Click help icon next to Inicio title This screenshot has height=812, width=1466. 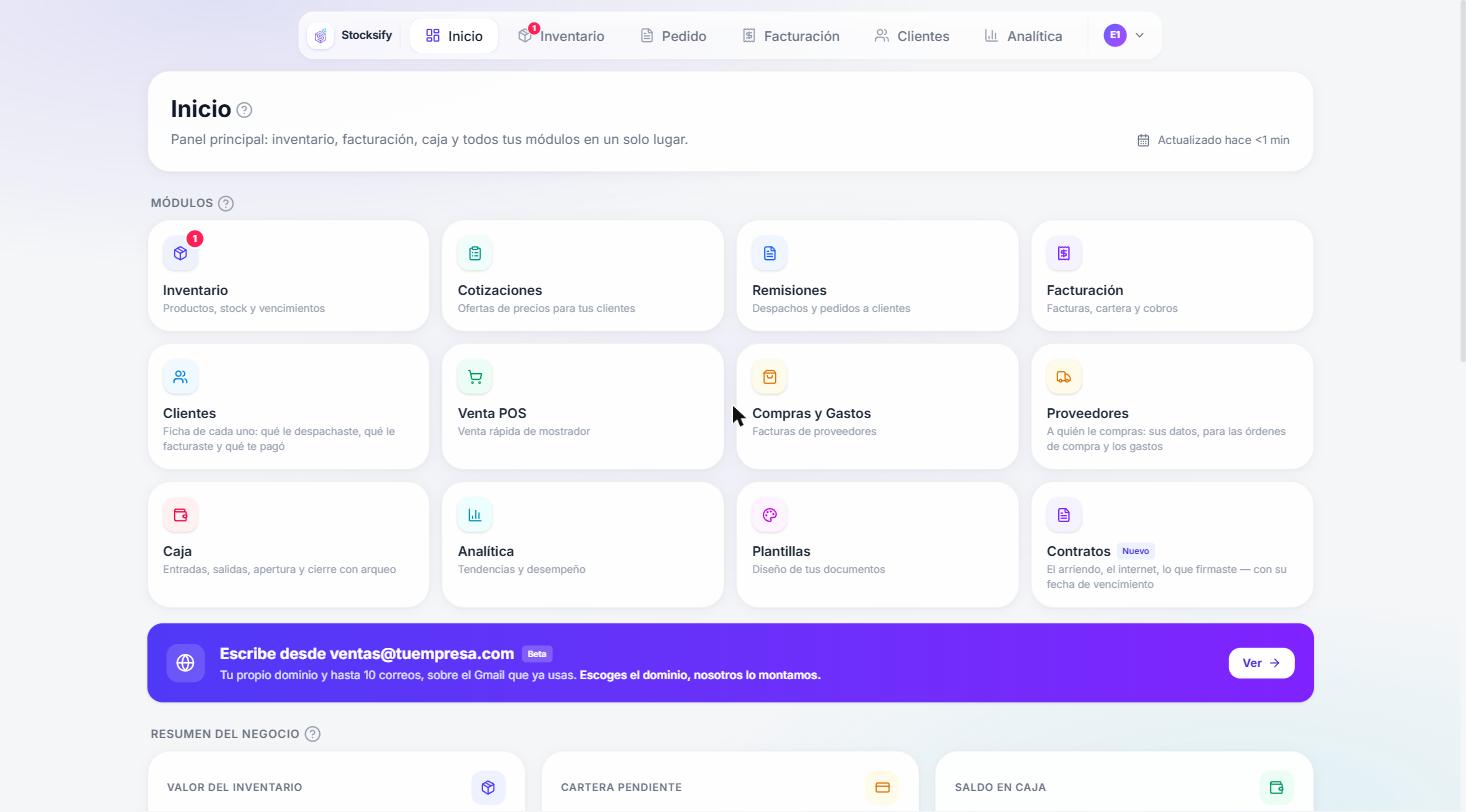pyautogui.click(x=244, y=110)
